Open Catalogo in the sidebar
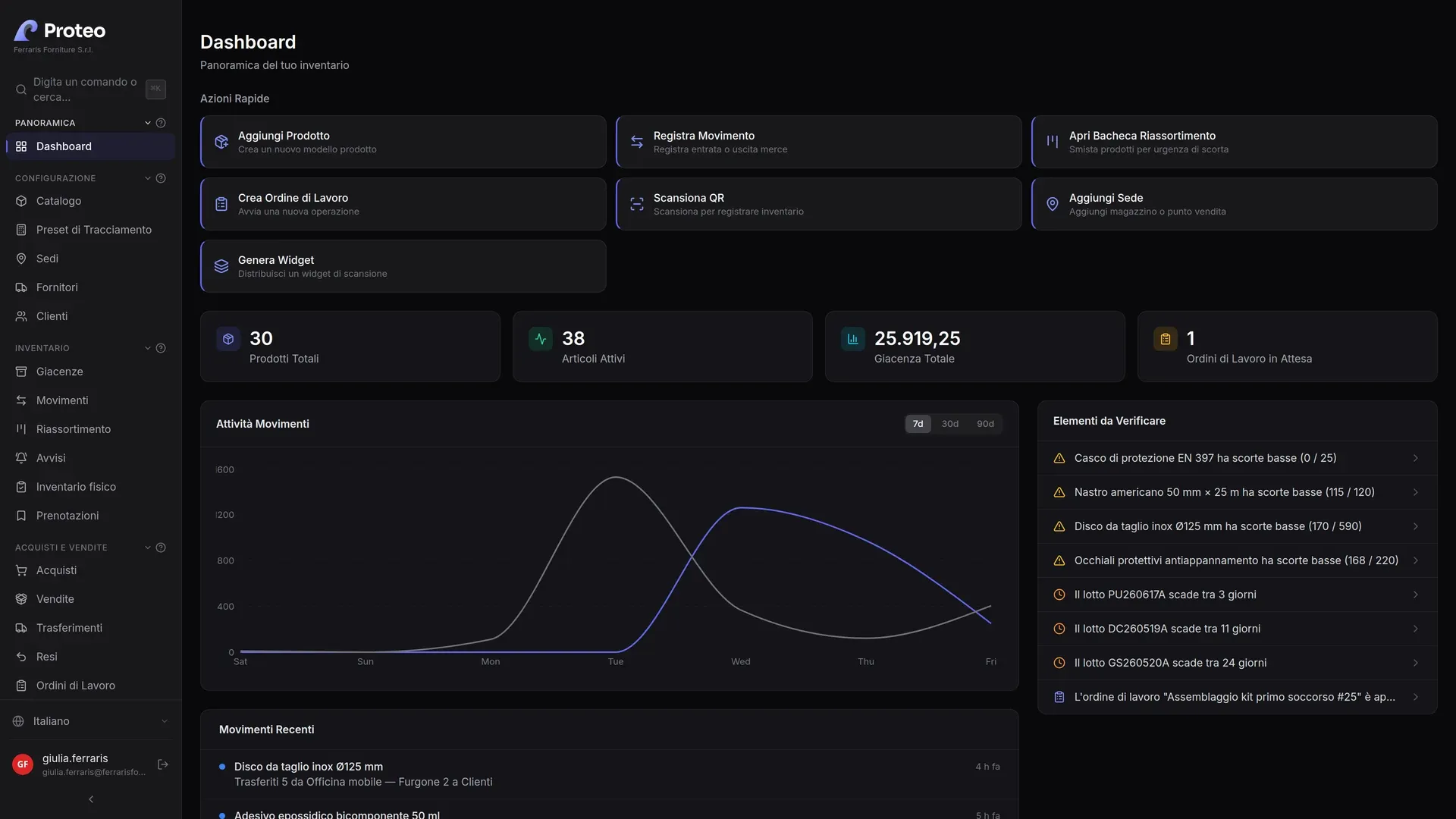This screenshot has height=819, width=1456. tap(91, 201)
